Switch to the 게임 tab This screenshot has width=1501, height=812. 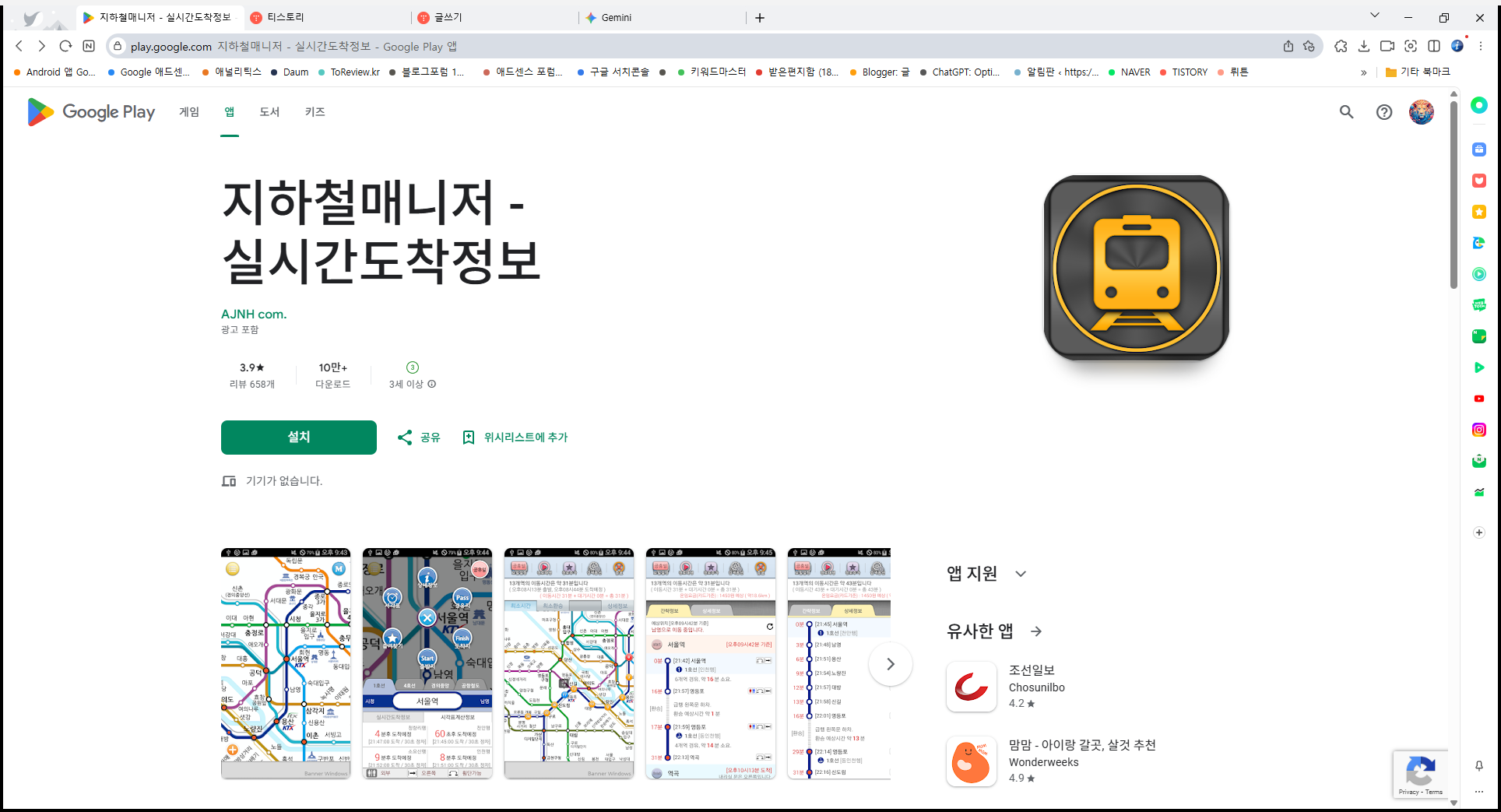[188, 111]
